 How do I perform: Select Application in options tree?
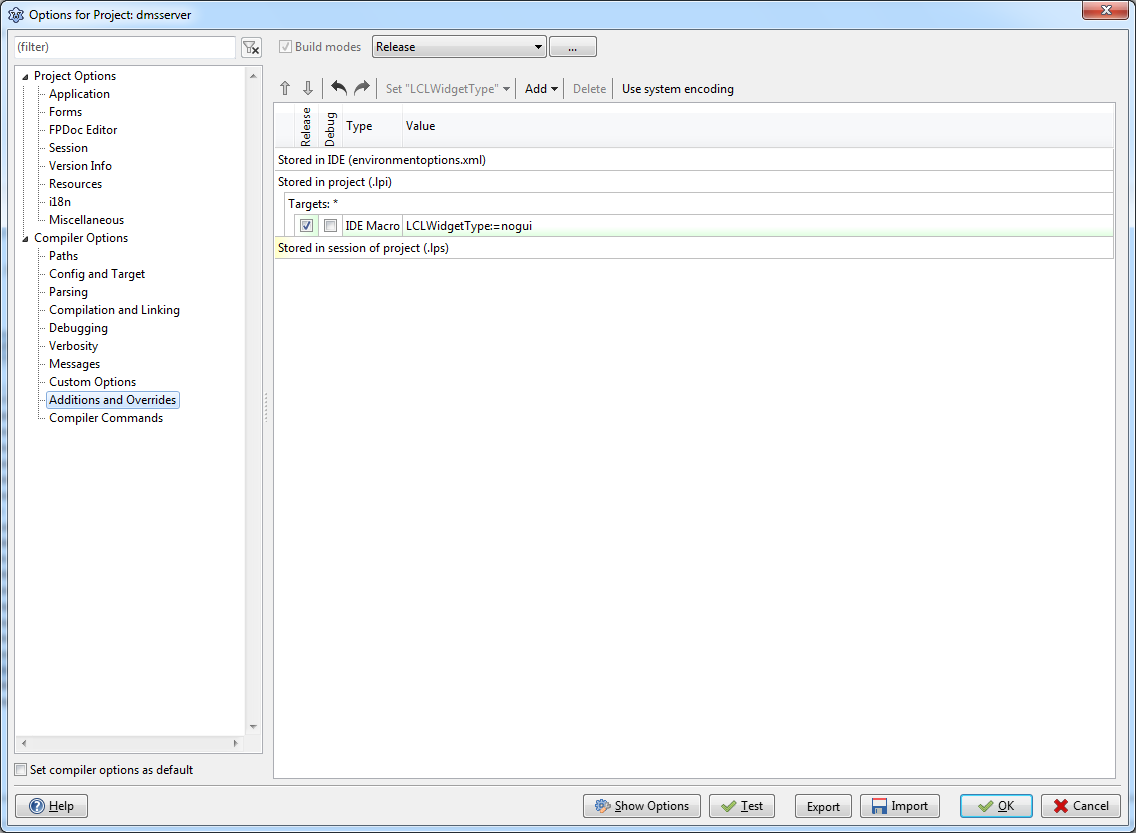[79, 93]
